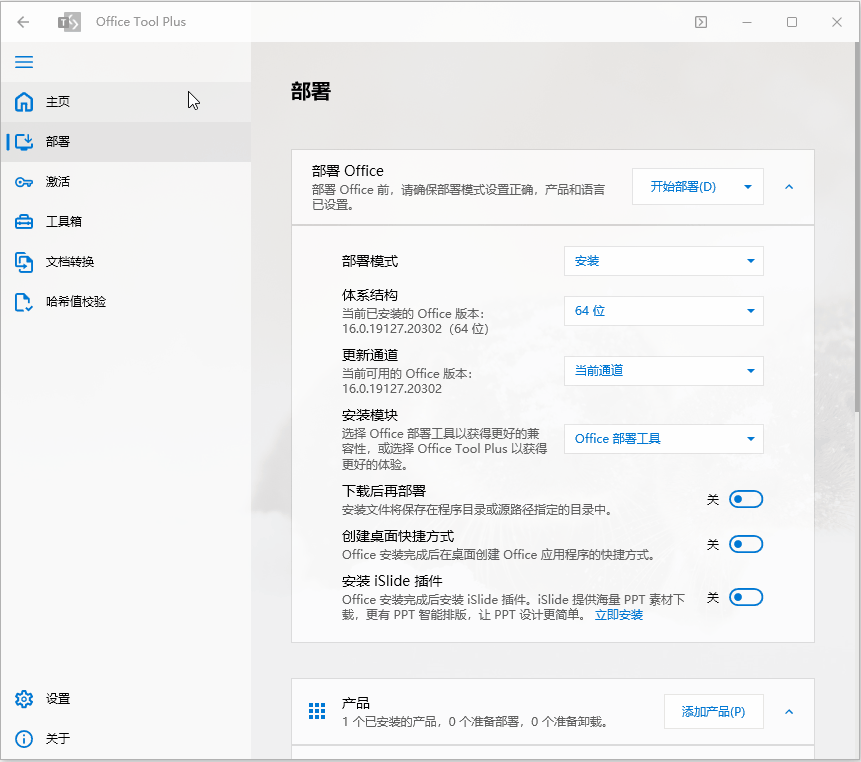Screen dimensions: 861x762
Task: Click the 添加产品(P) button
Action: [x=713, y=711]
